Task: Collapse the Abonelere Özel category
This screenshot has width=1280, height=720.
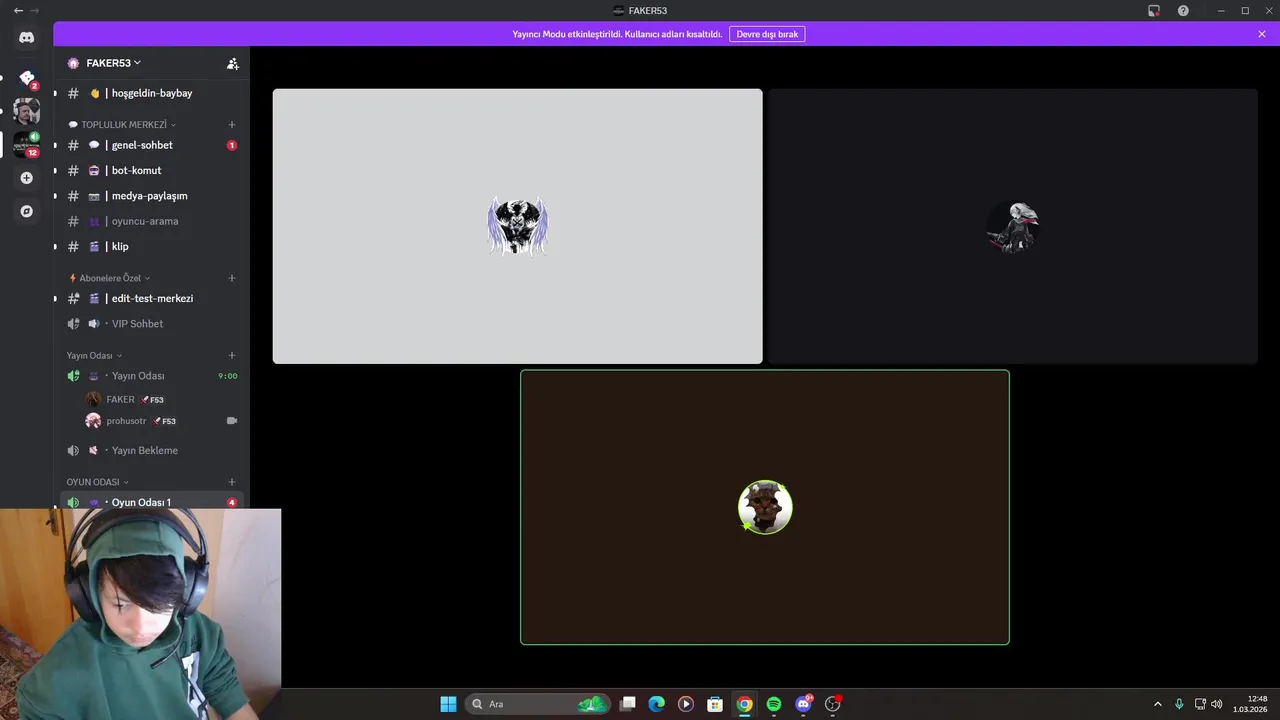Action: pos(109,278)
